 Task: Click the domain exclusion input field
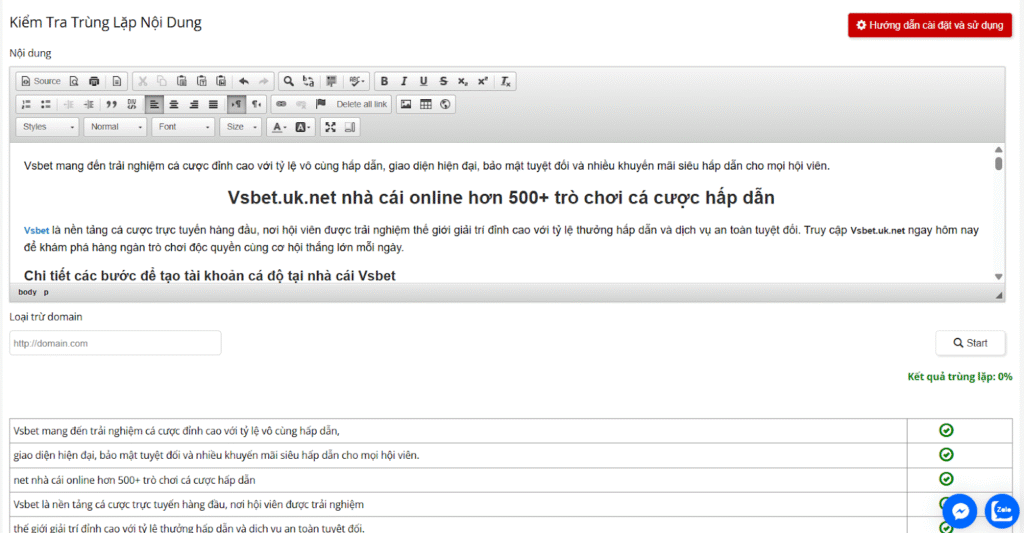[x=114, y=343]
